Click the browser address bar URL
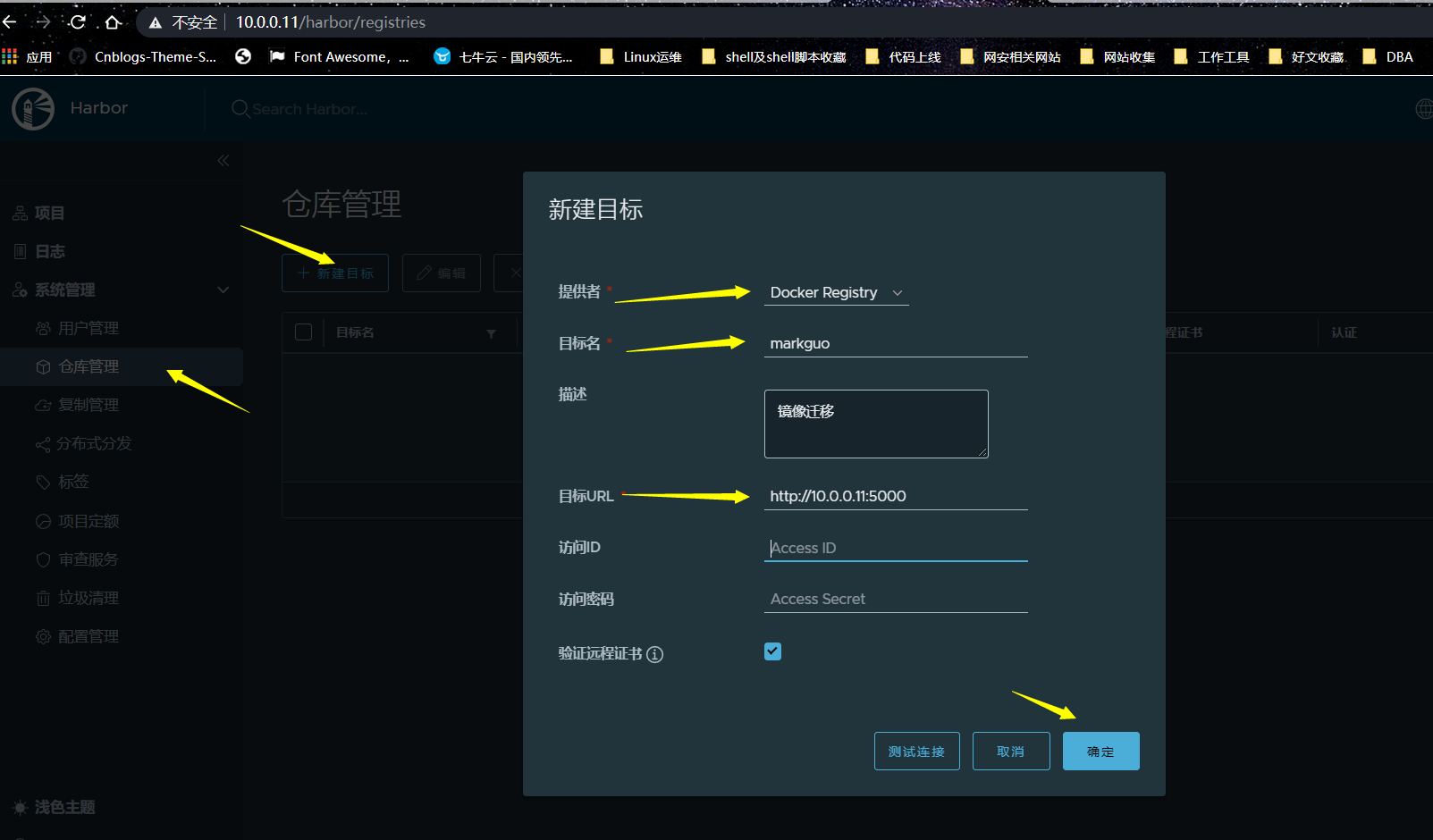 coord(331,22)
